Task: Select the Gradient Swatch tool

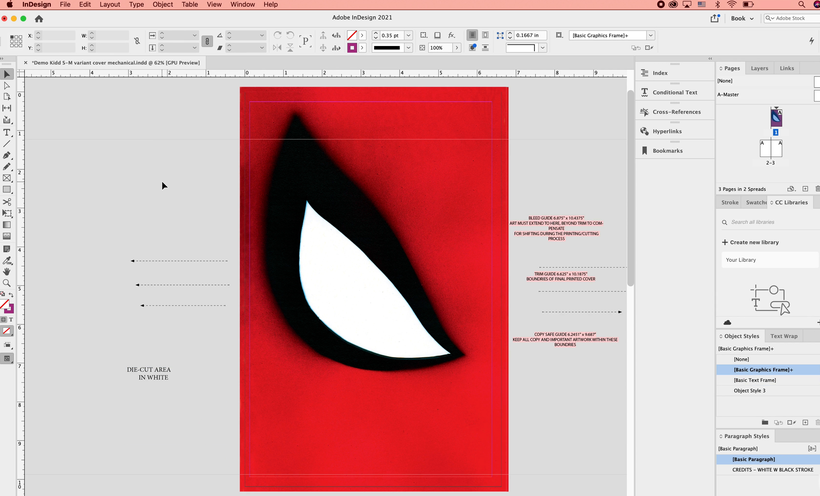Action: (x=7, y=225)
